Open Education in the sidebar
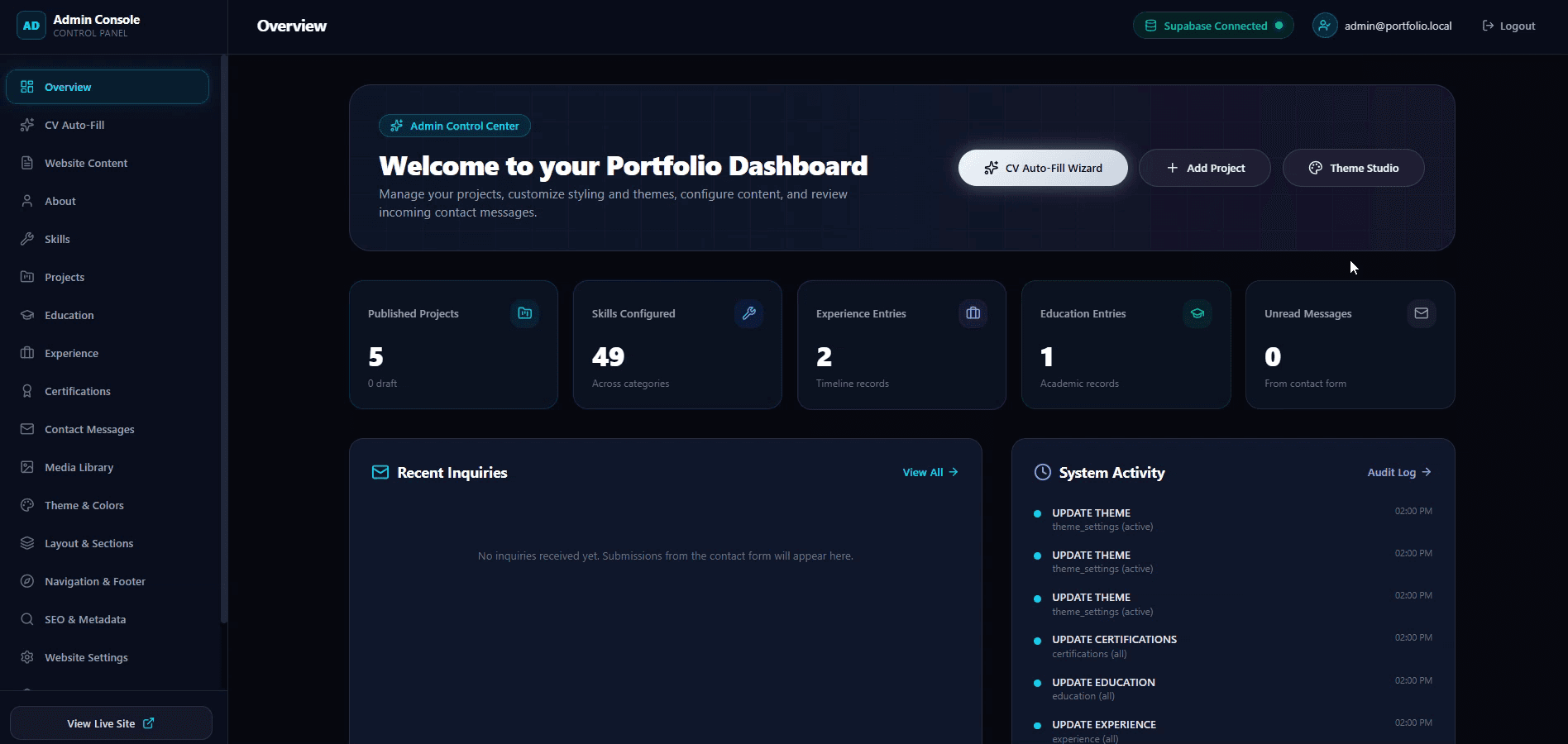1568x744 pixels. [108, 315]
